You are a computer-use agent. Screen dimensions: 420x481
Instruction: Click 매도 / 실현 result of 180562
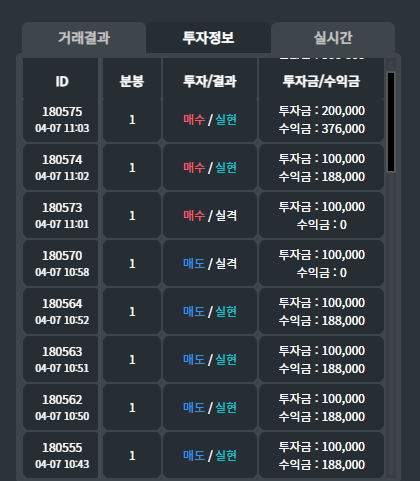pos(210,408)
